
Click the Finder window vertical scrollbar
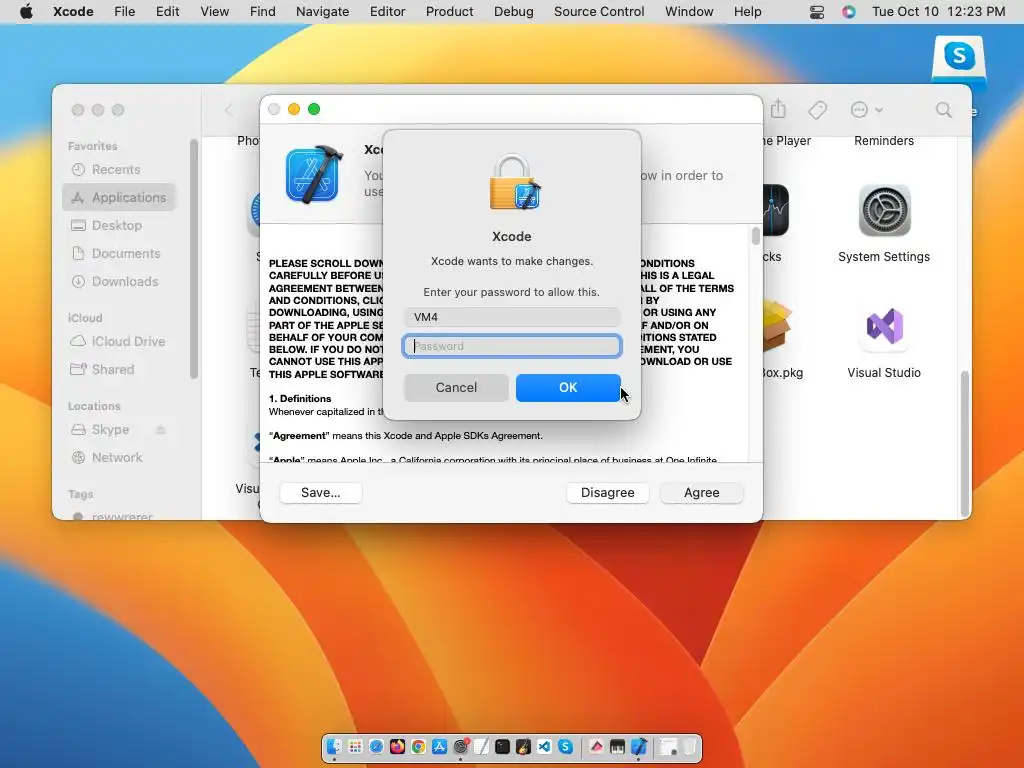click(965, 444)
